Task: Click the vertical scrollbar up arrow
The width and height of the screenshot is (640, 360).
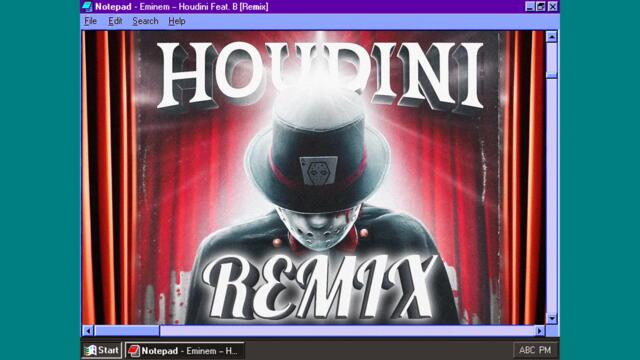Action: 551,37
